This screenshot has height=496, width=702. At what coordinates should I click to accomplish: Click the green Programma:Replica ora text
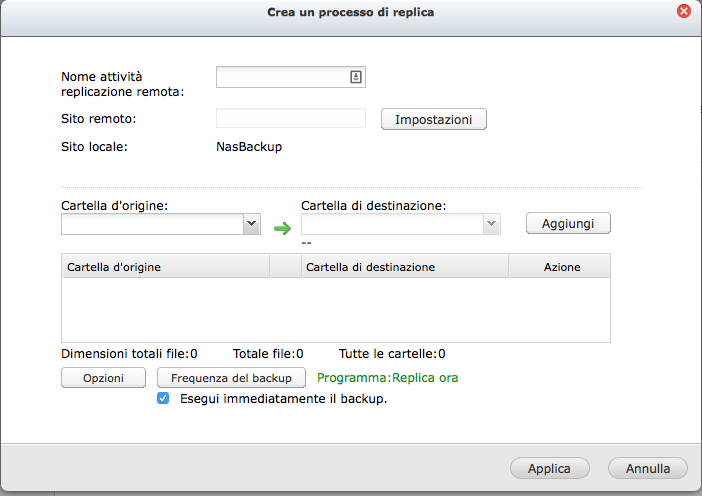click(x=387, y=378)
